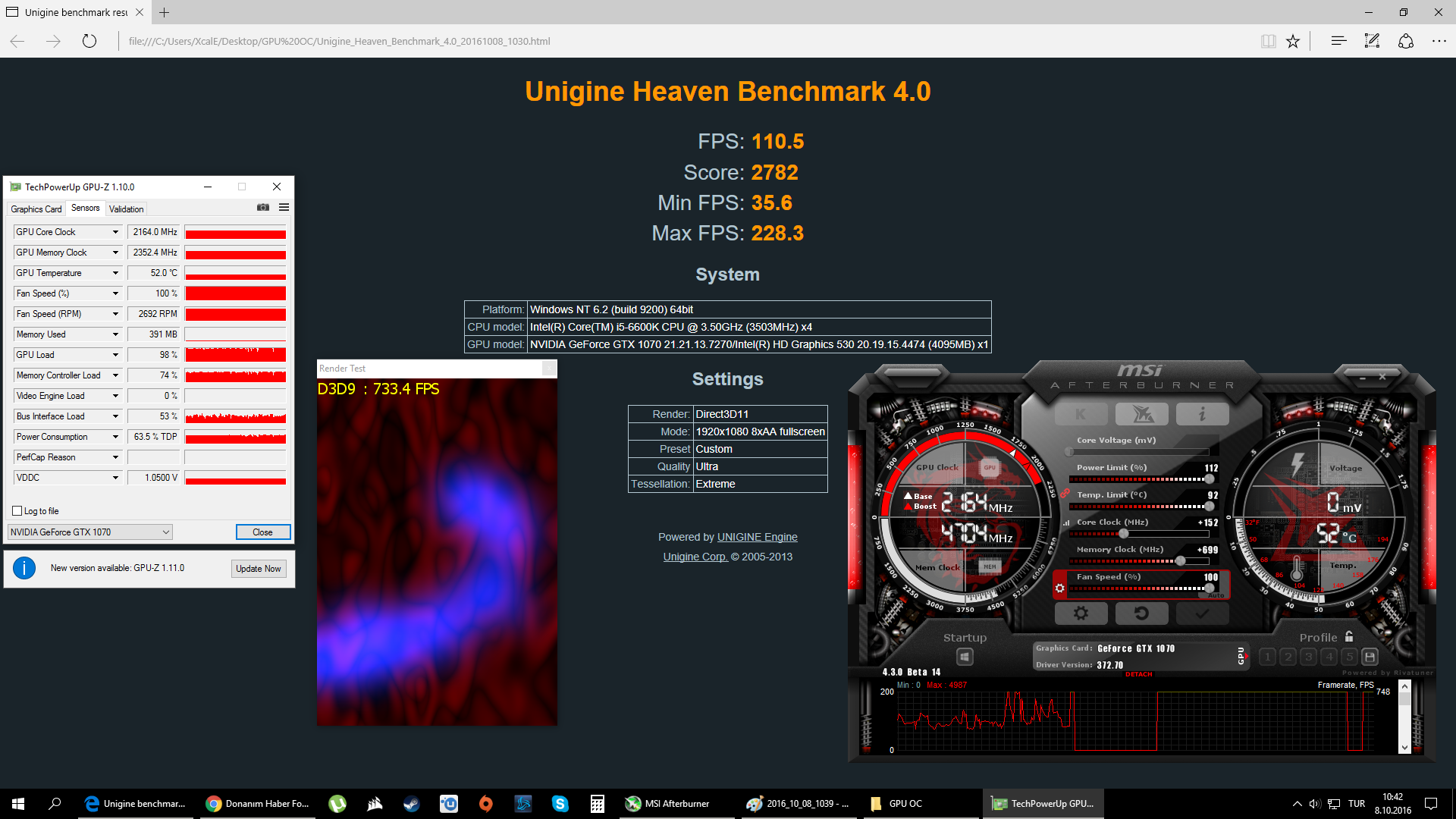Open the Edge Hub icon
Viewport: 1456px width, 819px height.
(1338, 41)
